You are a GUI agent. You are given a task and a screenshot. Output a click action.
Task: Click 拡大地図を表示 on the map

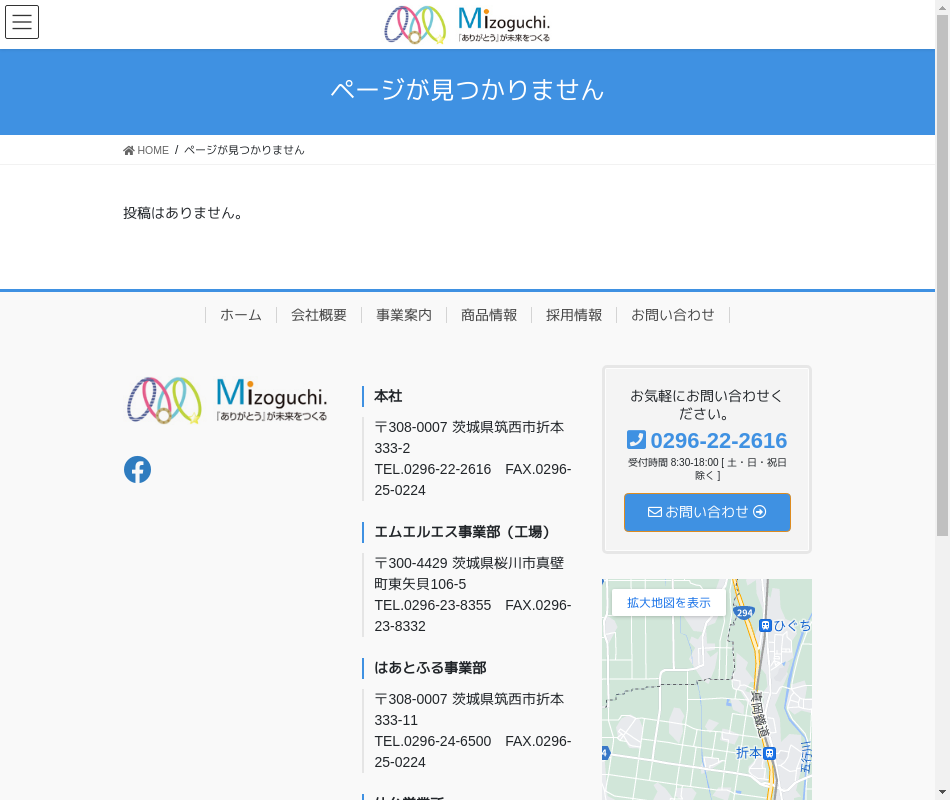pyautogui.click(x=668, y=603)
